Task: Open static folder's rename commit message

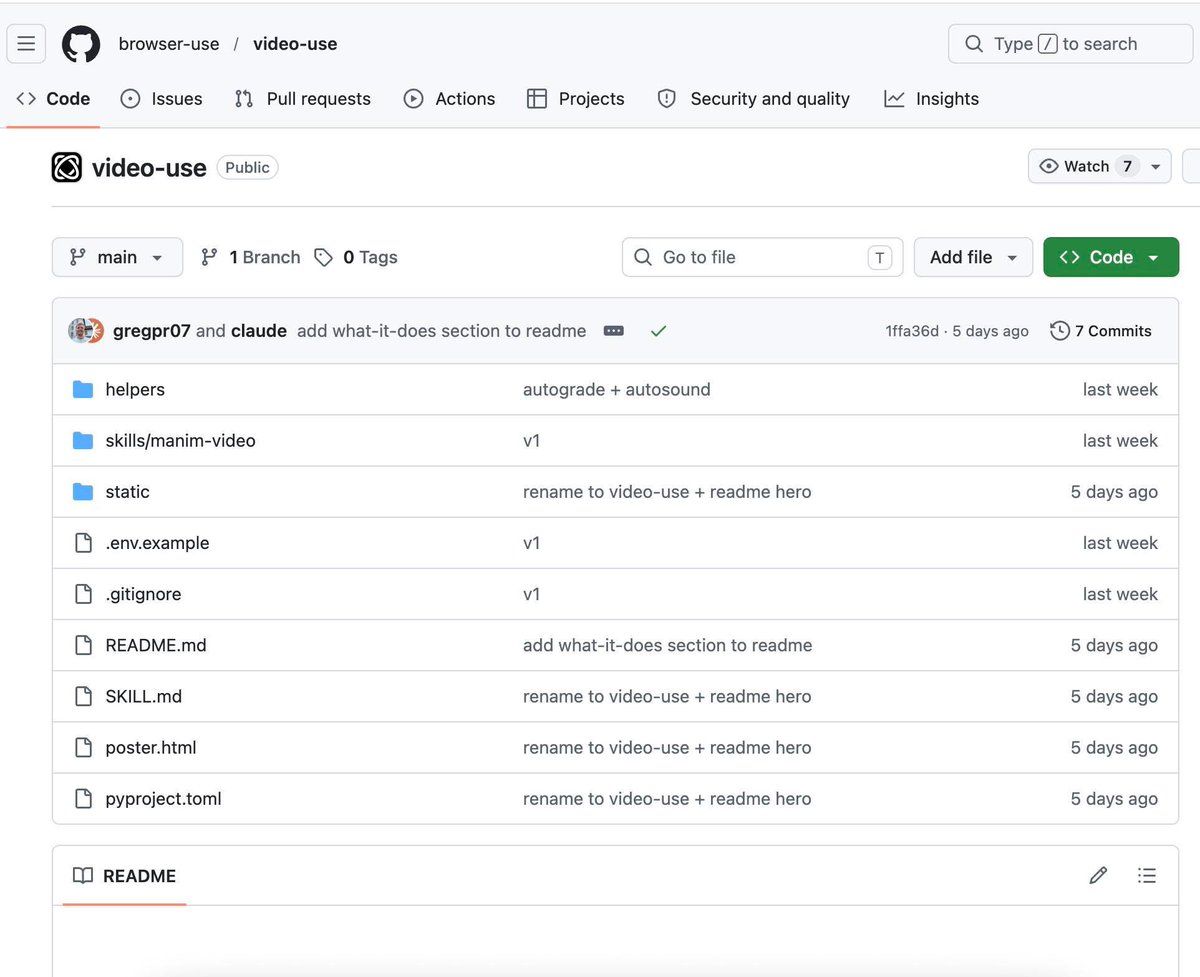Action: [667, 492]
